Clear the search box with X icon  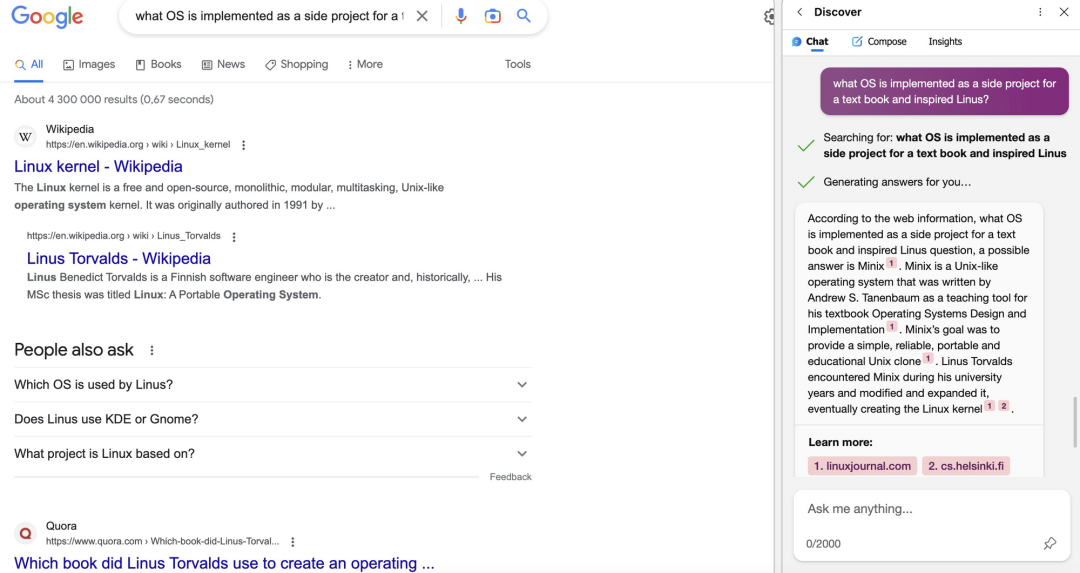click(422, 16)
